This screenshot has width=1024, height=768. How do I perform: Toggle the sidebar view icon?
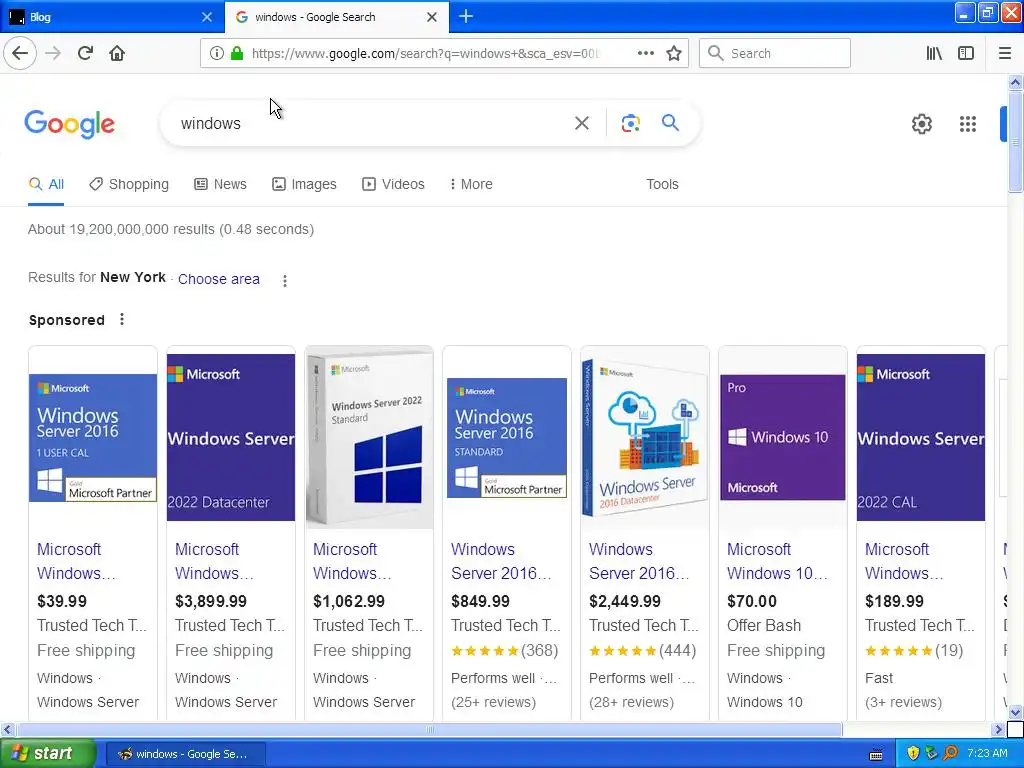[x=966, y=54]
